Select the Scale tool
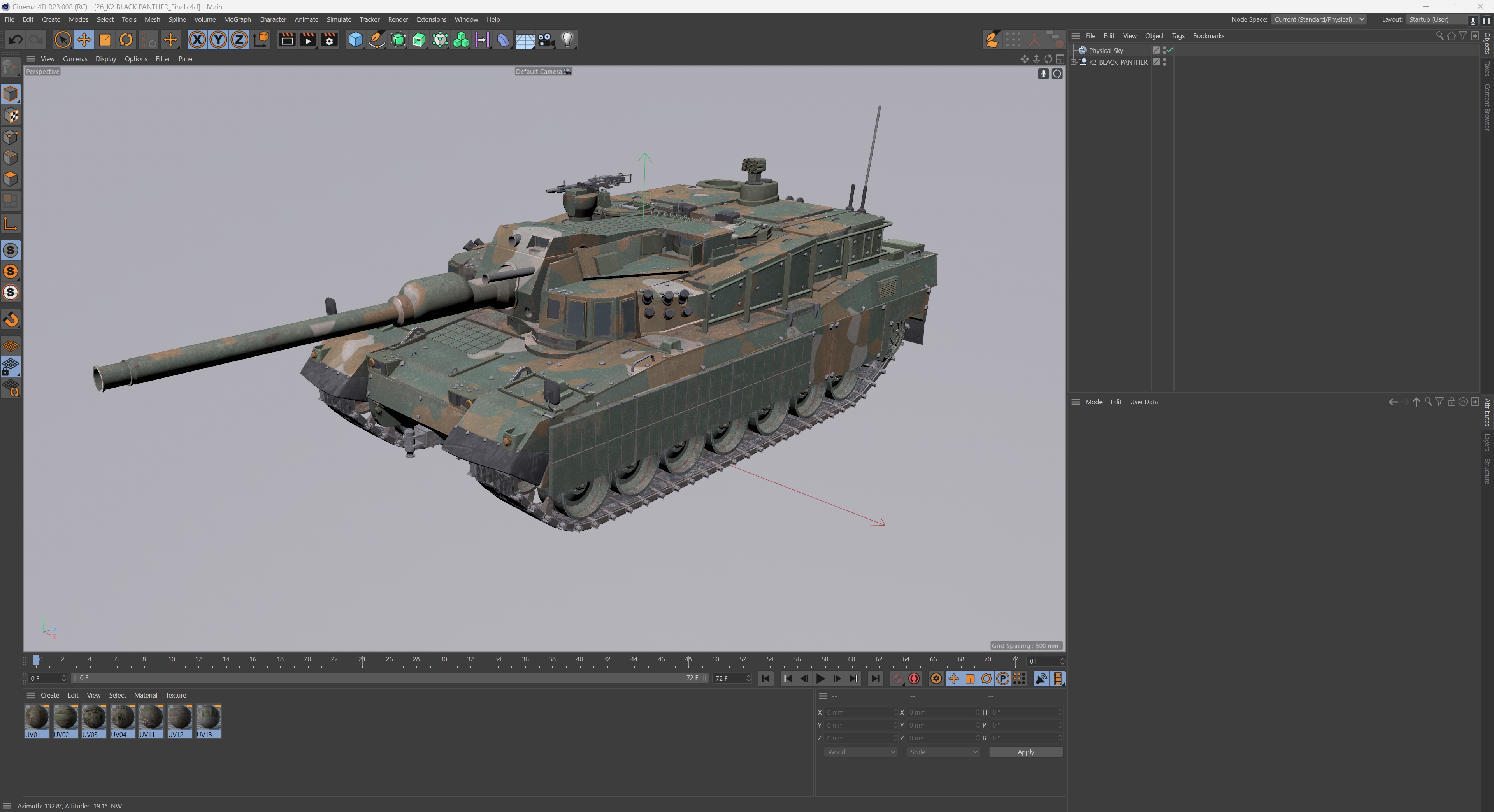This screenshot has height=812, width=1494. coord(105,39)
